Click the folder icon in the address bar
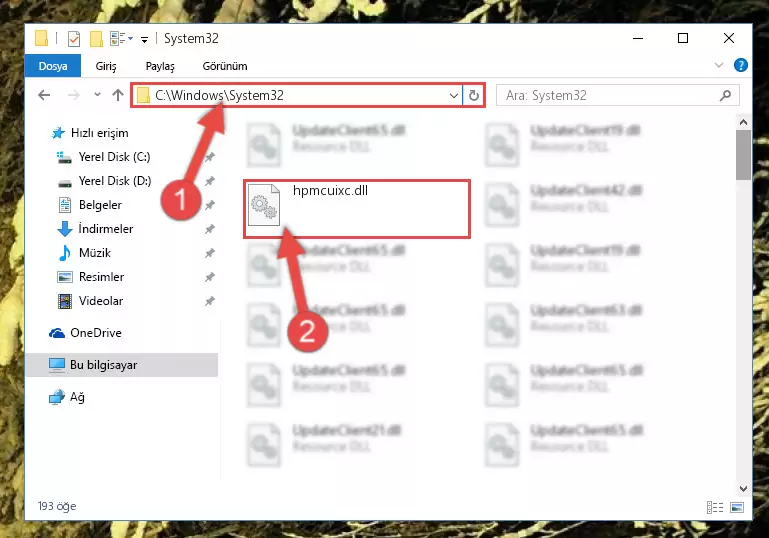The width and height of the screenshot is (769, 538). pyautogui.click(x=143, y=95)
